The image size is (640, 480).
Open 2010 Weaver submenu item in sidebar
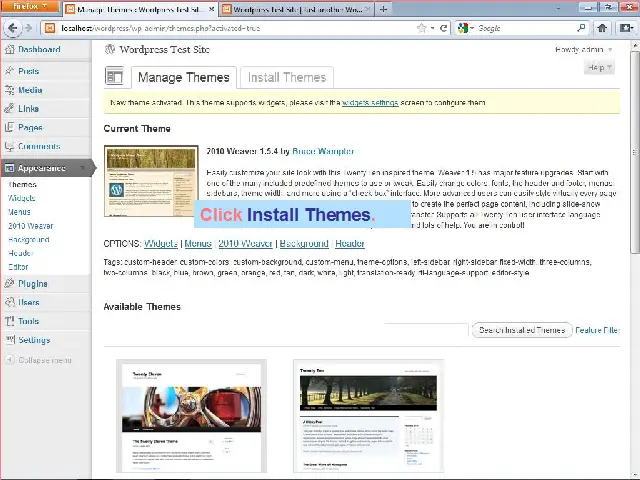coord(31,226)
